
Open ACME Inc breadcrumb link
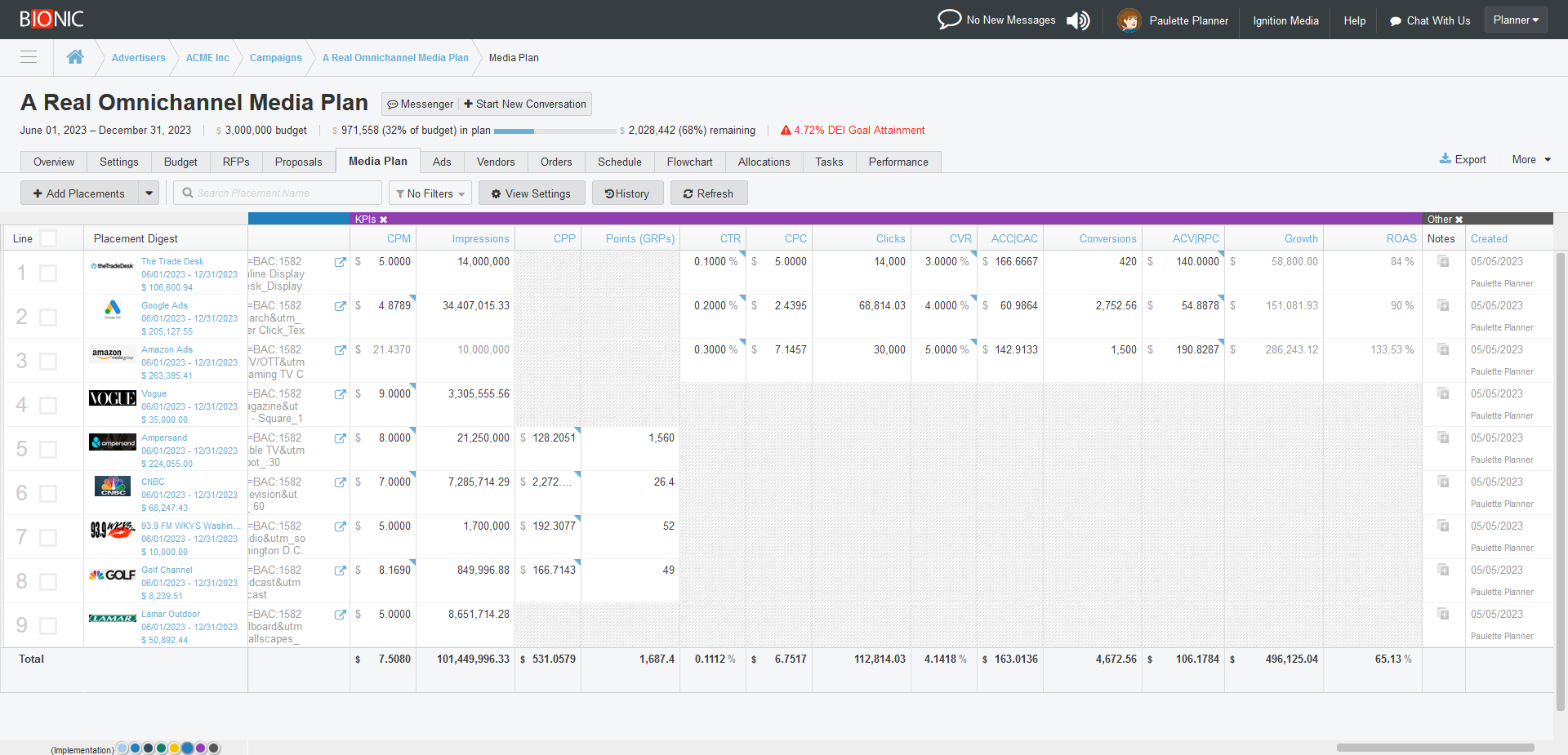pos(207,58)
